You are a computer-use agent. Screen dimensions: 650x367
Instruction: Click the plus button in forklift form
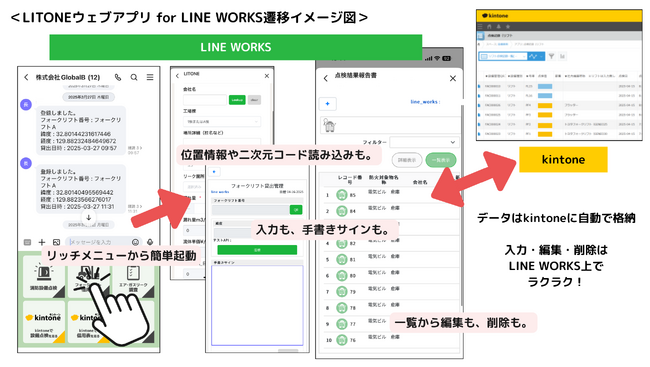coord(214,171)
